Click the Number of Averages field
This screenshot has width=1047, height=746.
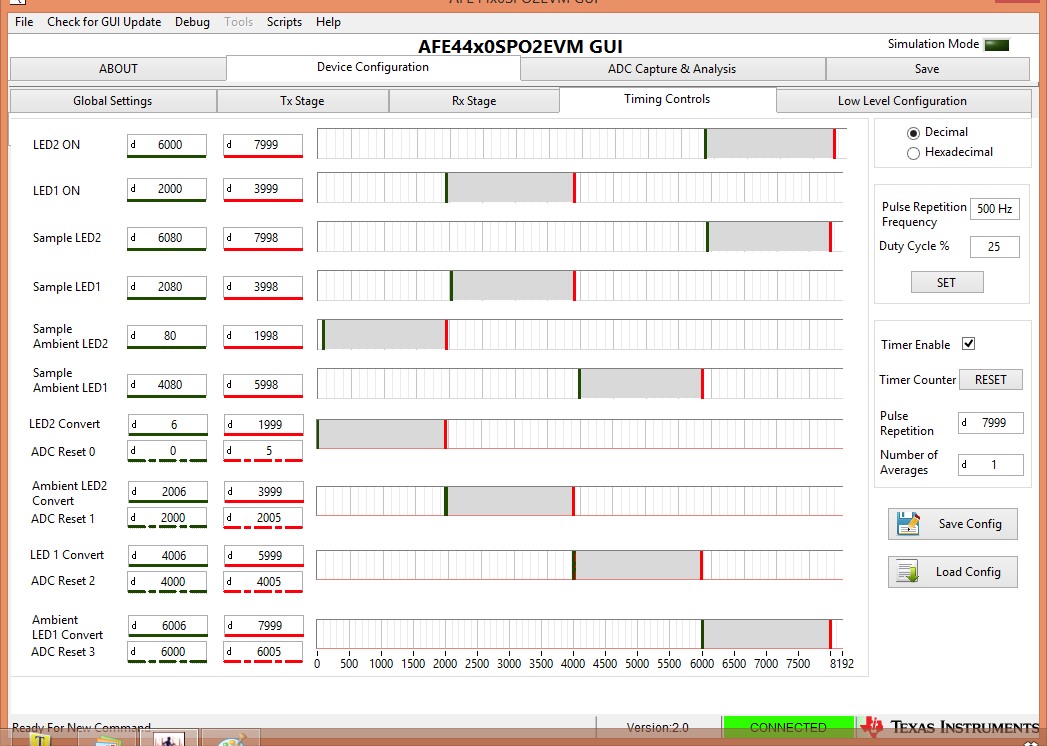click(991, 465)
